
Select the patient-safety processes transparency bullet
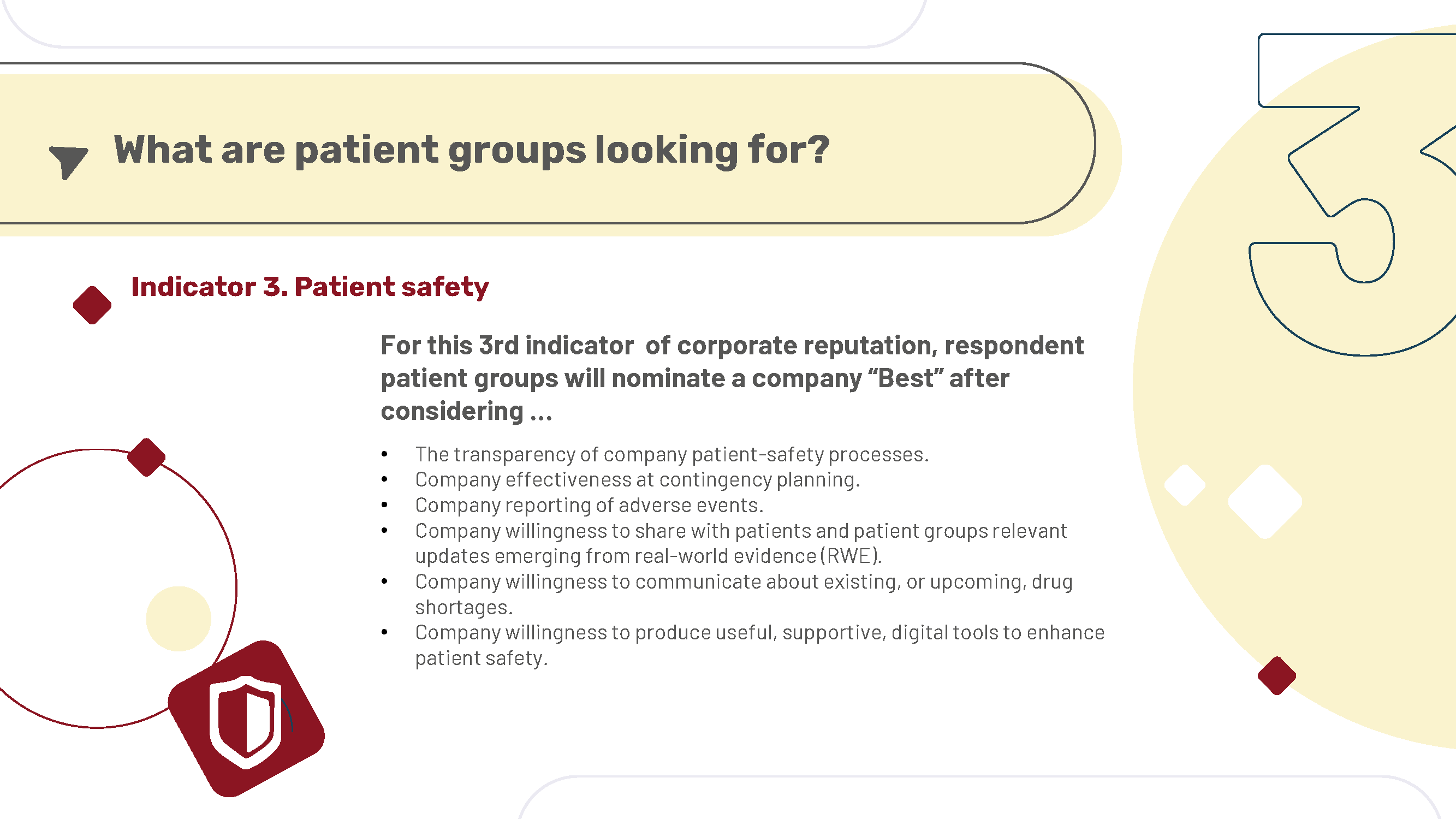tap(672, 454)
